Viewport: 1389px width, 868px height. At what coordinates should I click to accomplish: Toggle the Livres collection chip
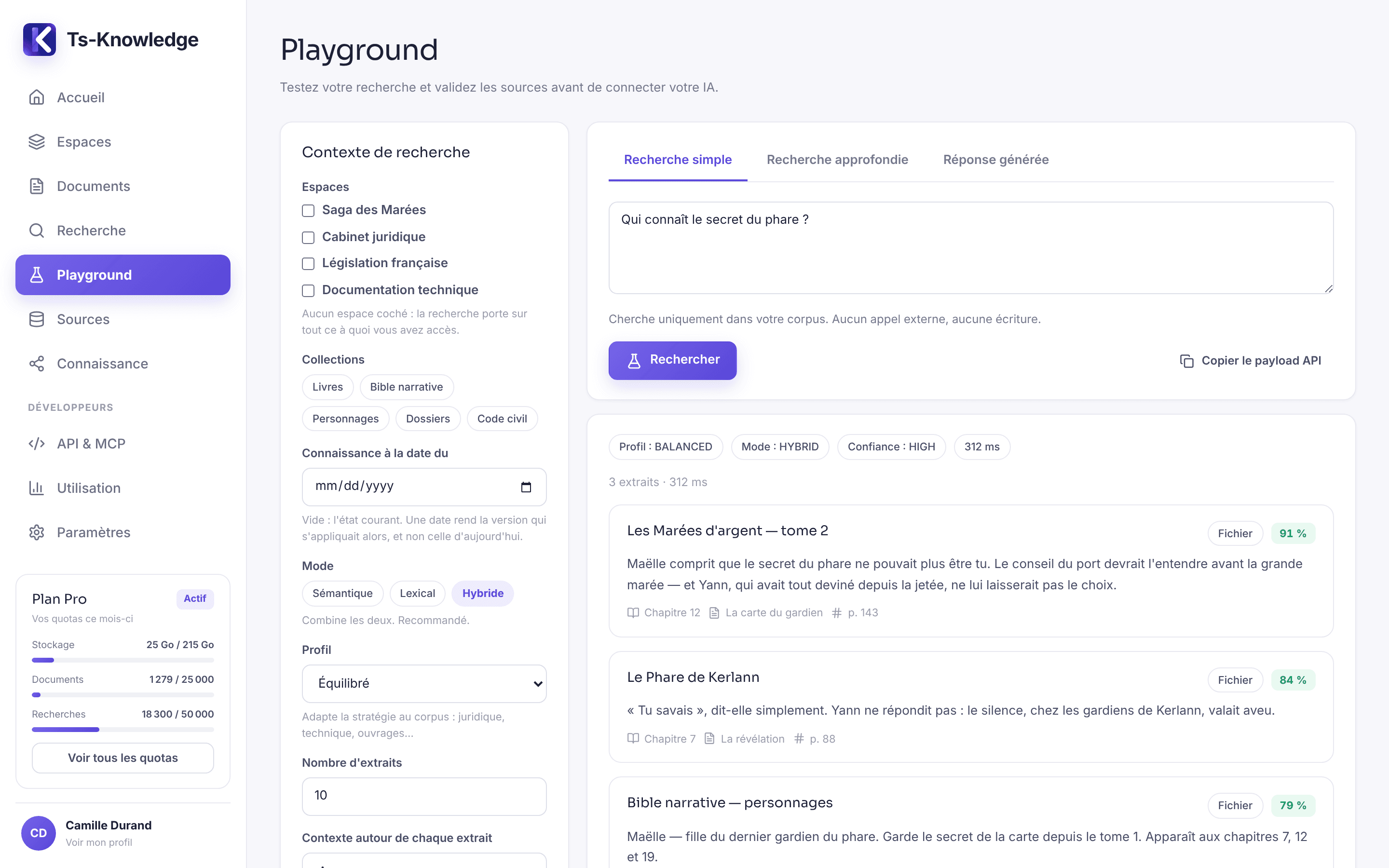[328, 387]
